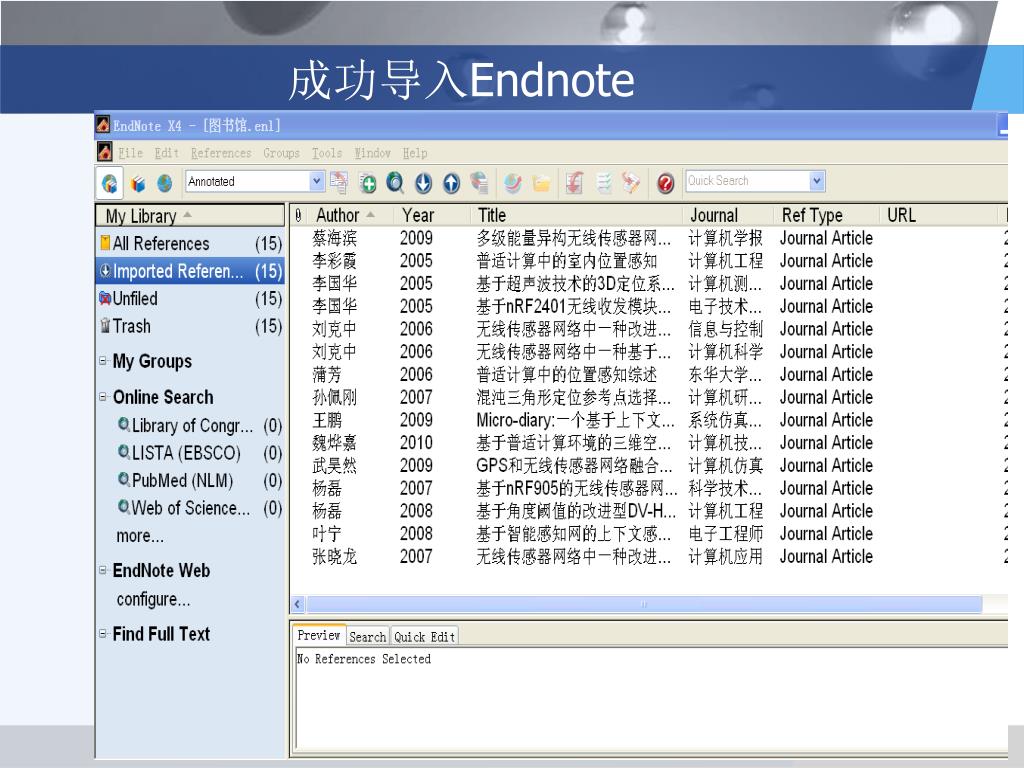Click the Export up-arrow icon
This screenshot has width=1024, height=768.
tap(451, 184)
